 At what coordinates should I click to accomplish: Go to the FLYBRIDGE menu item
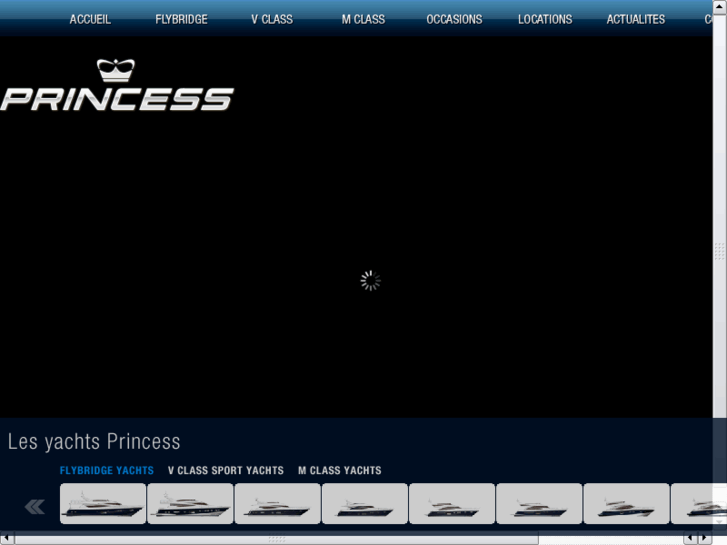(181, 19)
